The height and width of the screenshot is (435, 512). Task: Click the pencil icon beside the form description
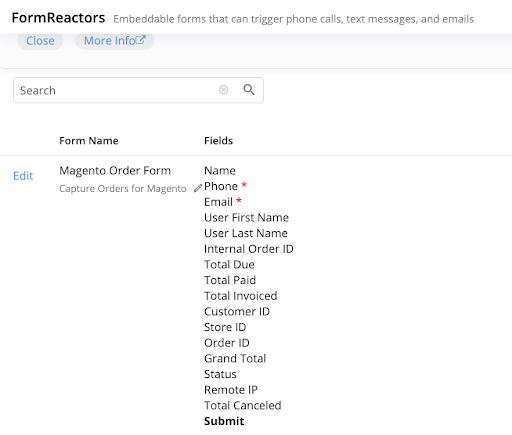(198, 188)
